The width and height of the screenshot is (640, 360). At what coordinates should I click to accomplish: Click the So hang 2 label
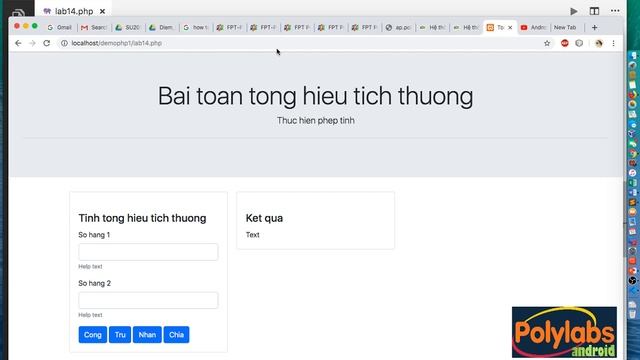click(x=94, y=283)
